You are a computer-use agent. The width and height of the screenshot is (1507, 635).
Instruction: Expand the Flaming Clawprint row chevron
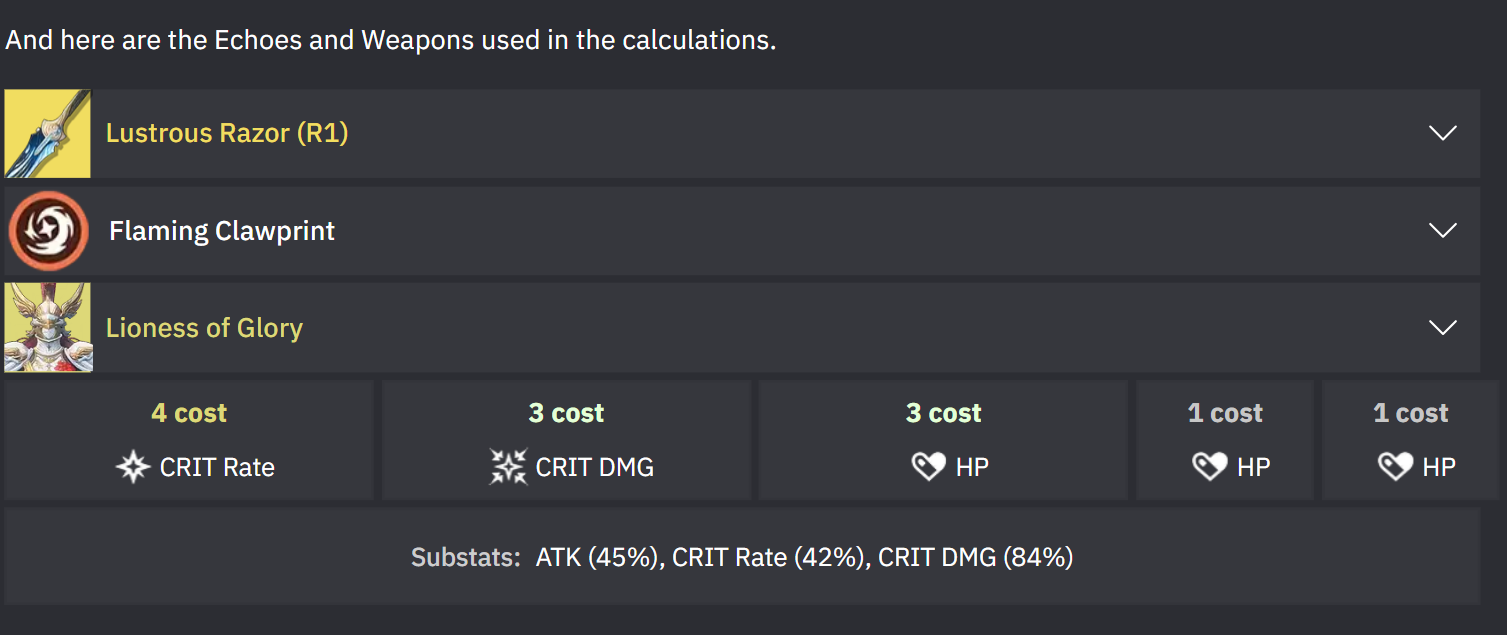1442,231
